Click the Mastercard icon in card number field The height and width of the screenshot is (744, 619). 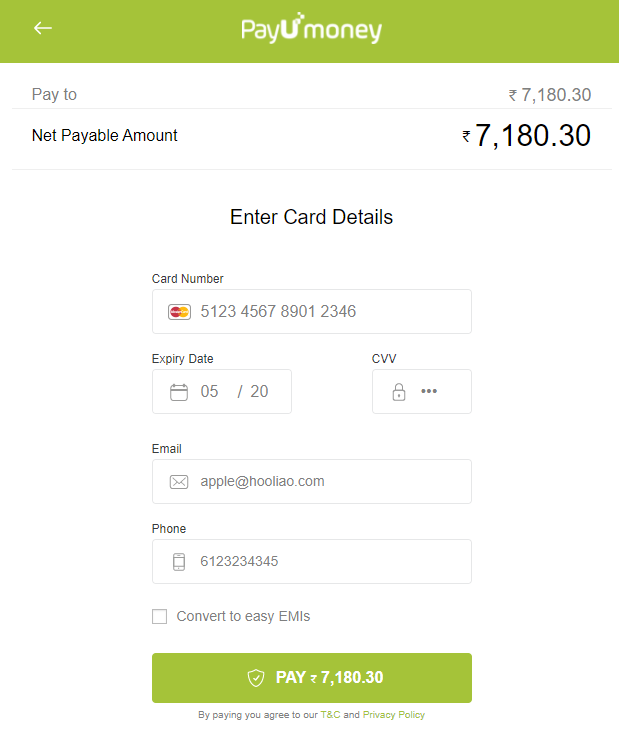click(179, 312)
